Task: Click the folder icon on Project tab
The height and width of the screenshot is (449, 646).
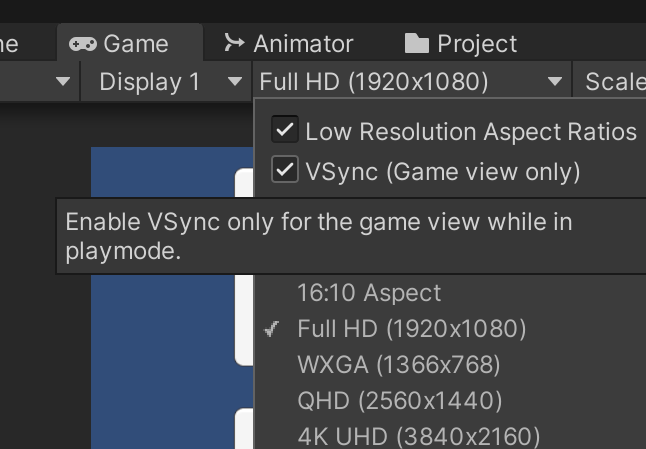Action: click(x=417, y=44)
